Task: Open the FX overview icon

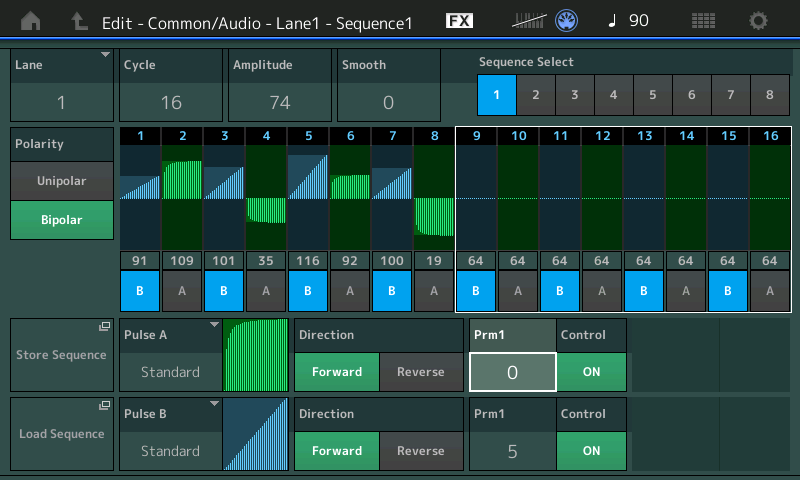Action: (x=459, y=20)
